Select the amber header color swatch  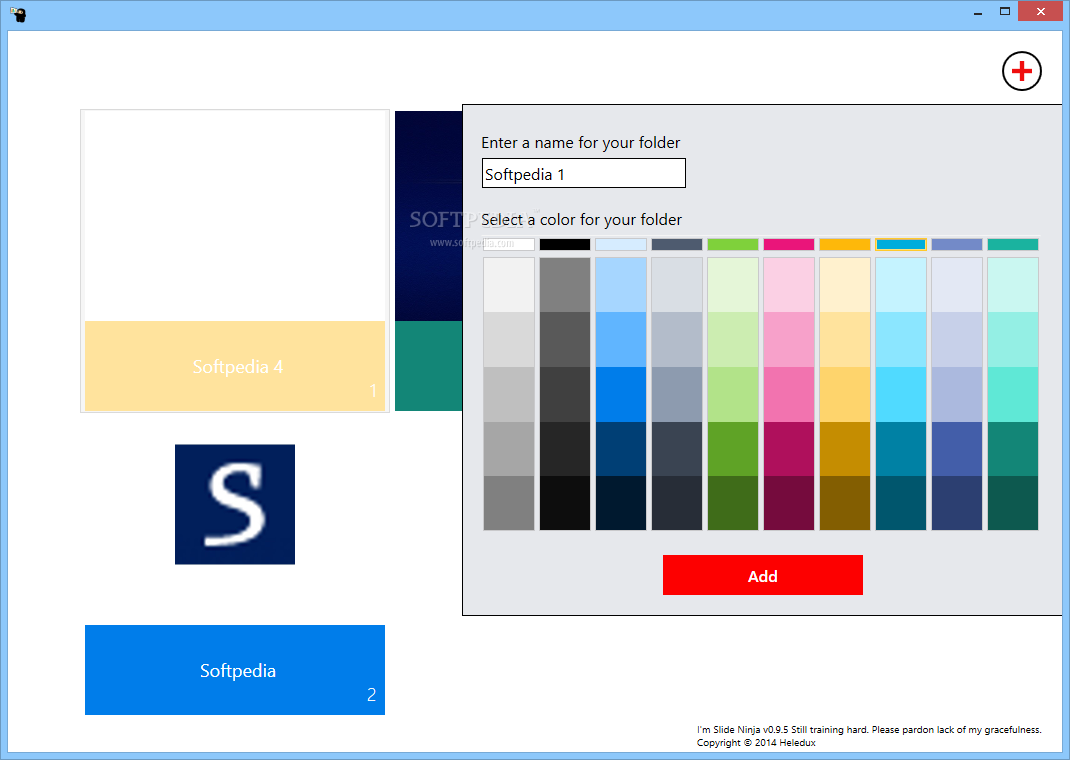coord(845,244)
